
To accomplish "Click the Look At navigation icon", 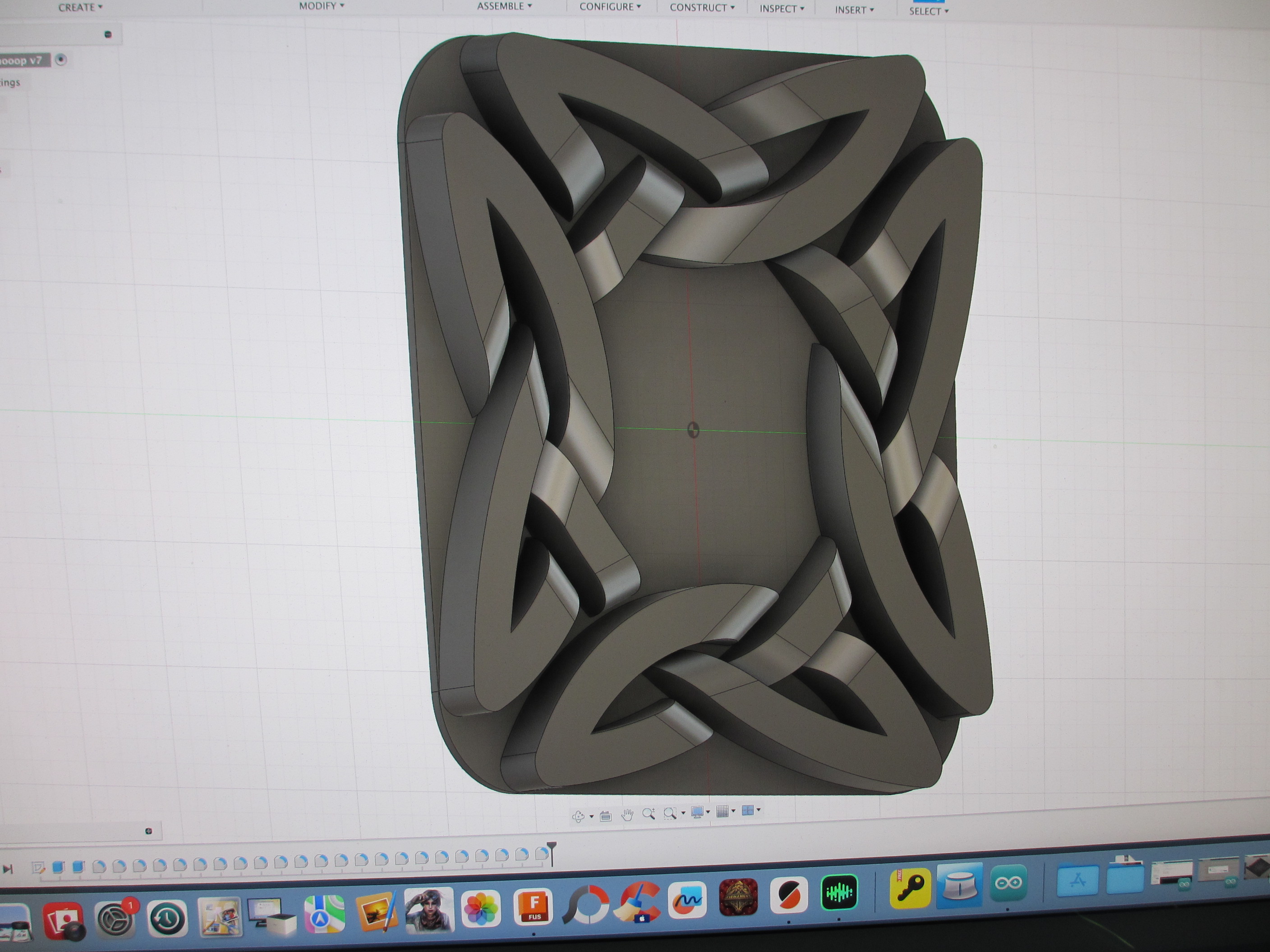I will coord(605,816).
